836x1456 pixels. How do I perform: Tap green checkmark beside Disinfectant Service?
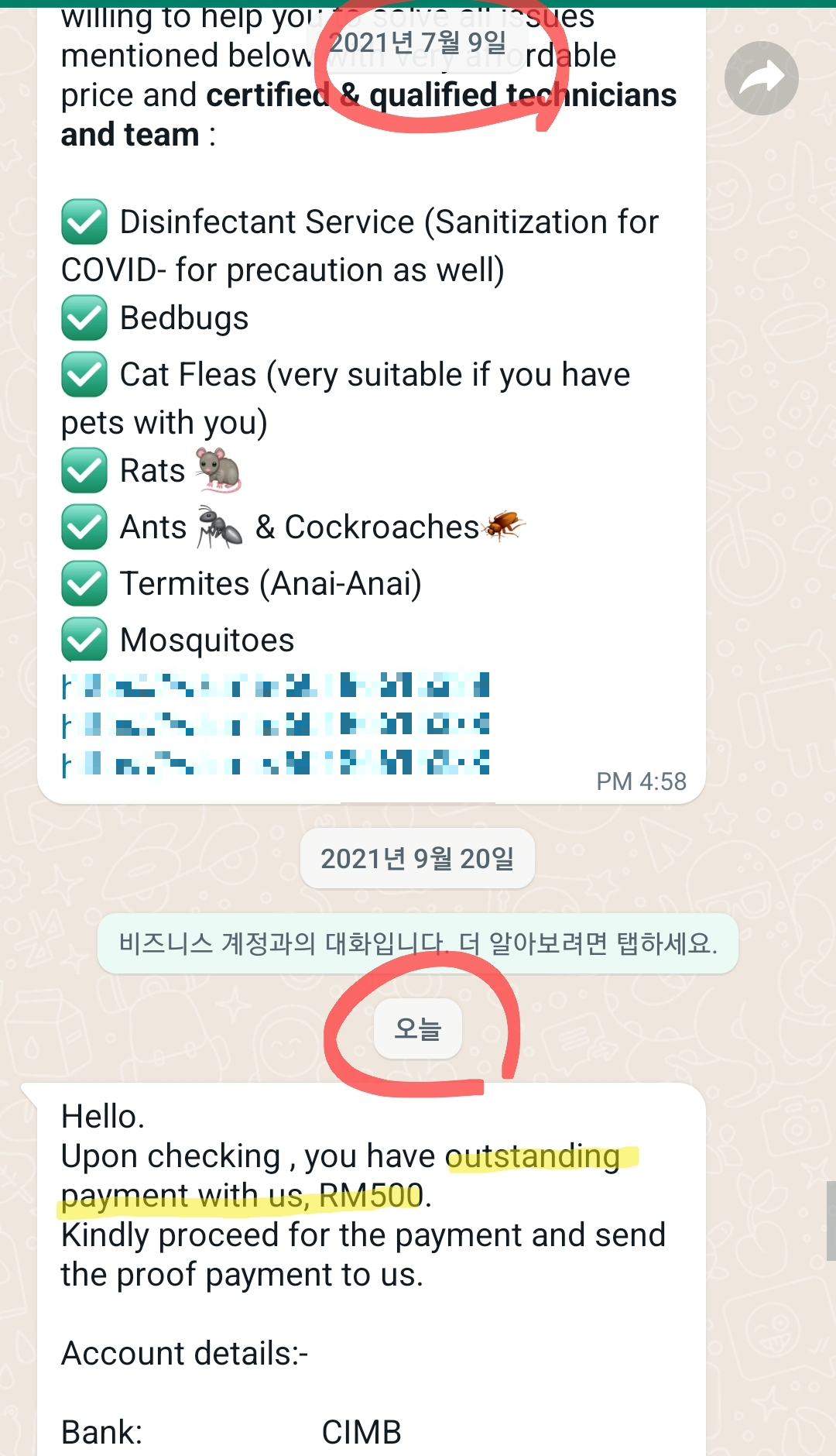[84, 221]
